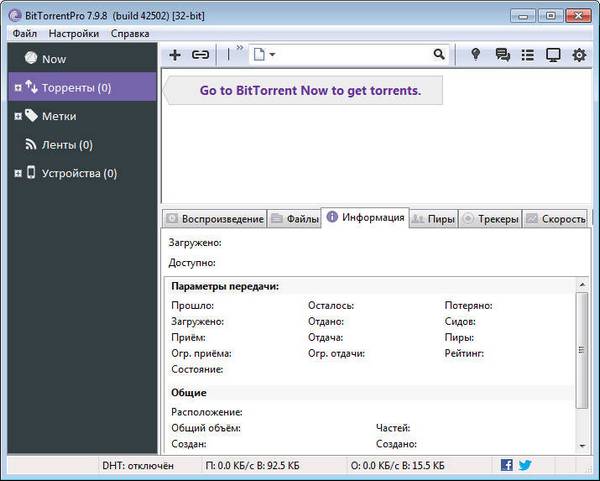This screenshot has width=600, height=481.
Task: Click the info panel scroll up arrow
Action: click(x=582, y=284)
